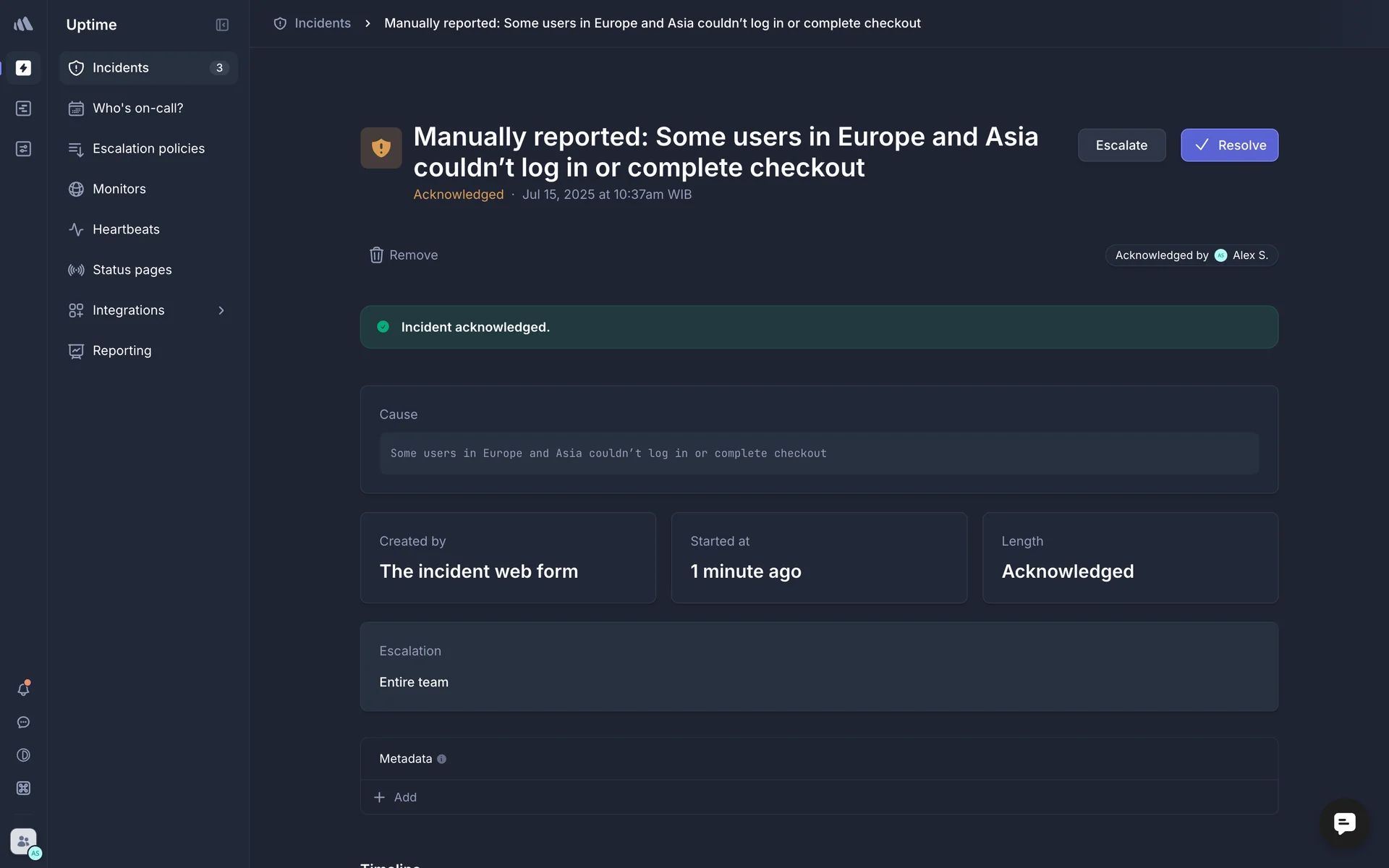Click the Cause text field
This screenshot has width=1389, height=868.
(x=819, y=454)
